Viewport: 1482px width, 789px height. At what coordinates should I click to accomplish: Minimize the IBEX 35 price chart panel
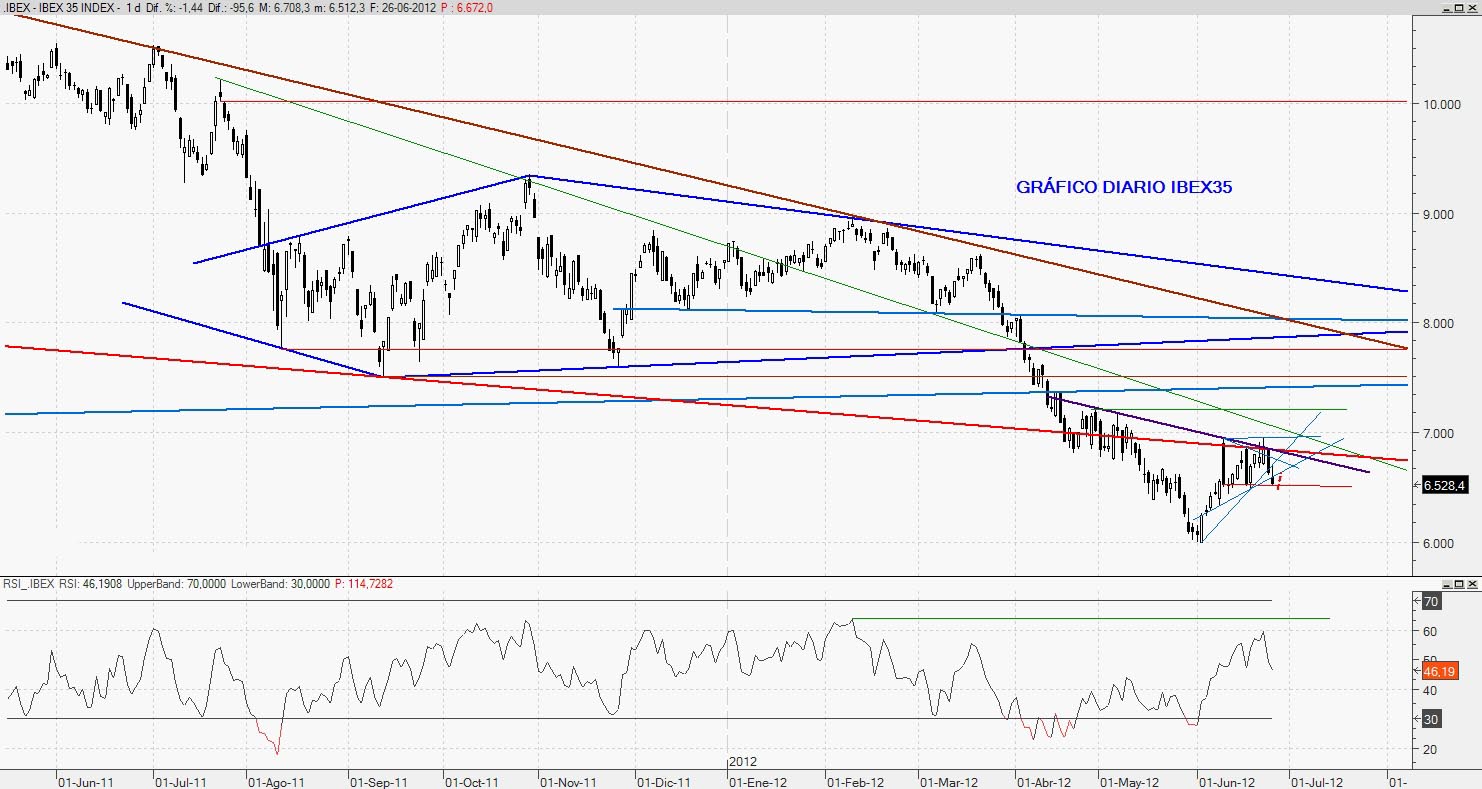(x=1445, y=8)
